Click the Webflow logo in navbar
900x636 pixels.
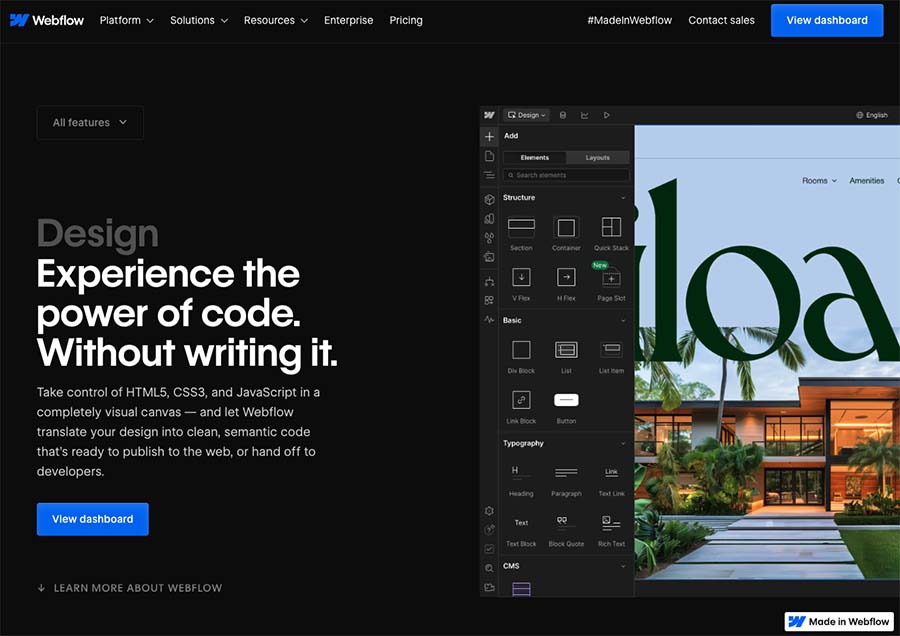[x=47, y=20]
